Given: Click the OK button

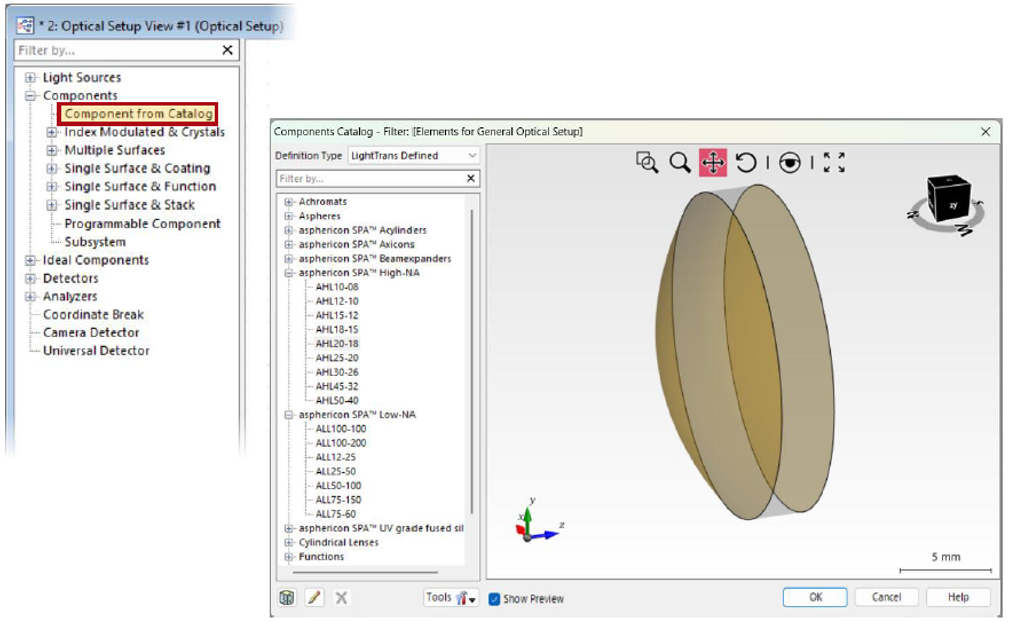Looking at the screenshot, I should (815, 597).
